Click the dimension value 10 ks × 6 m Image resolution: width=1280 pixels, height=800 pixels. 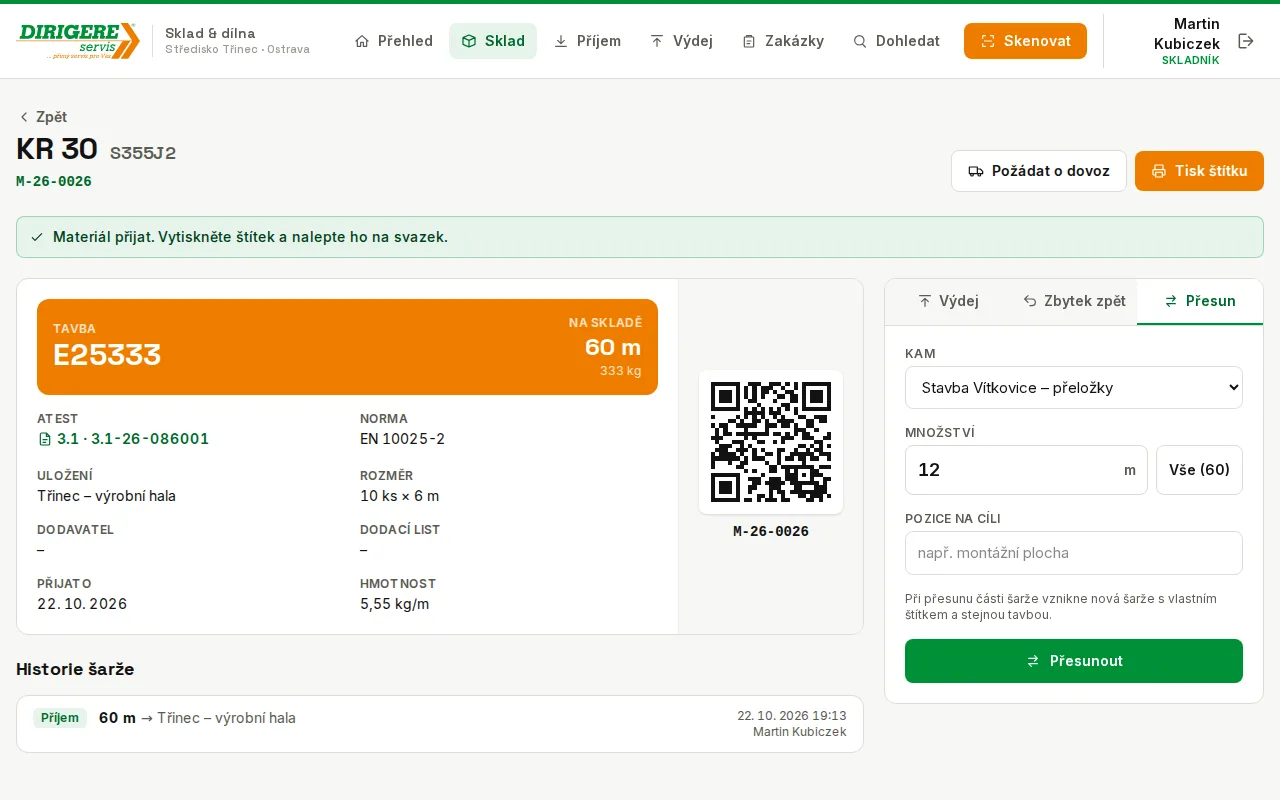coord(399,496)
